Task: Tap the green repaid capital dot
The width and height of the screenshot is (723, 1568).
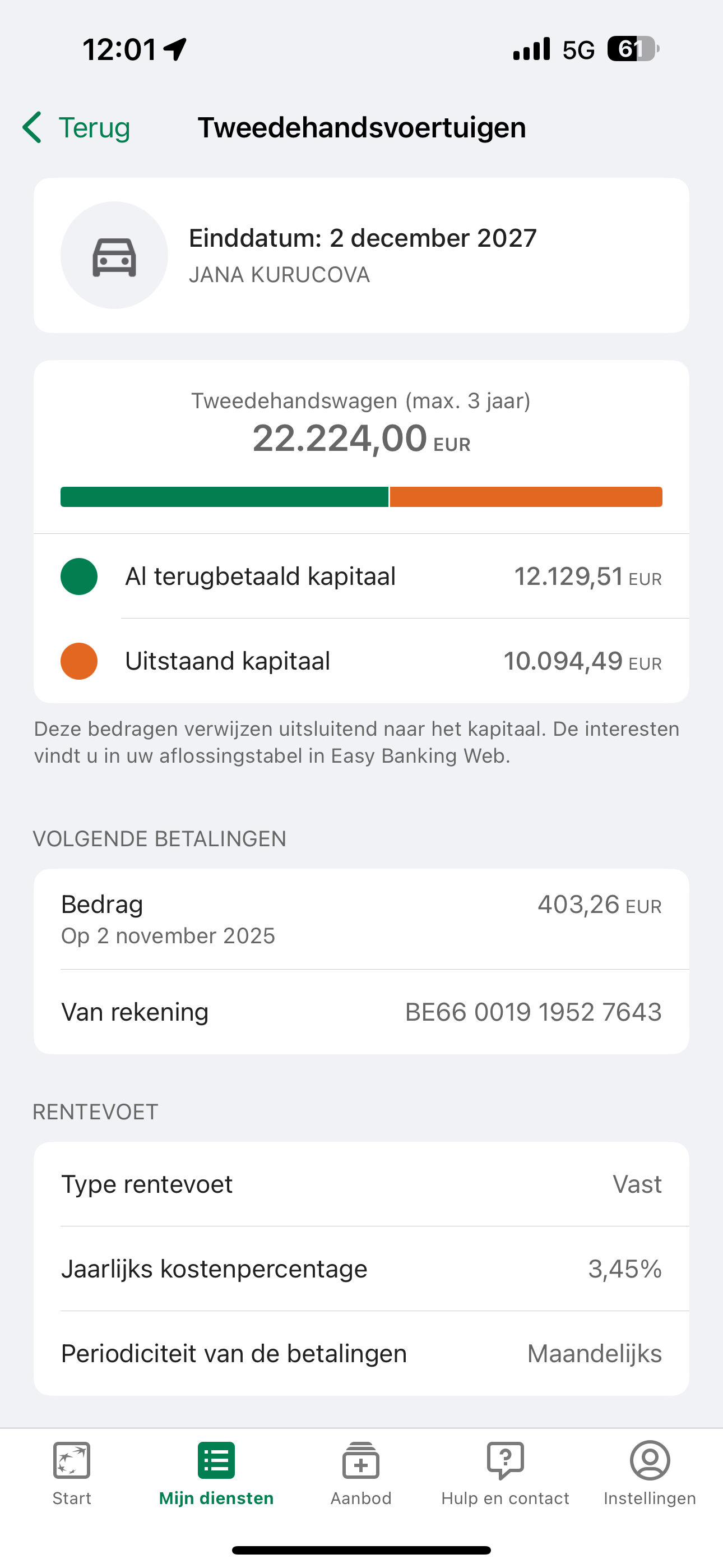Action: (79, 577)
